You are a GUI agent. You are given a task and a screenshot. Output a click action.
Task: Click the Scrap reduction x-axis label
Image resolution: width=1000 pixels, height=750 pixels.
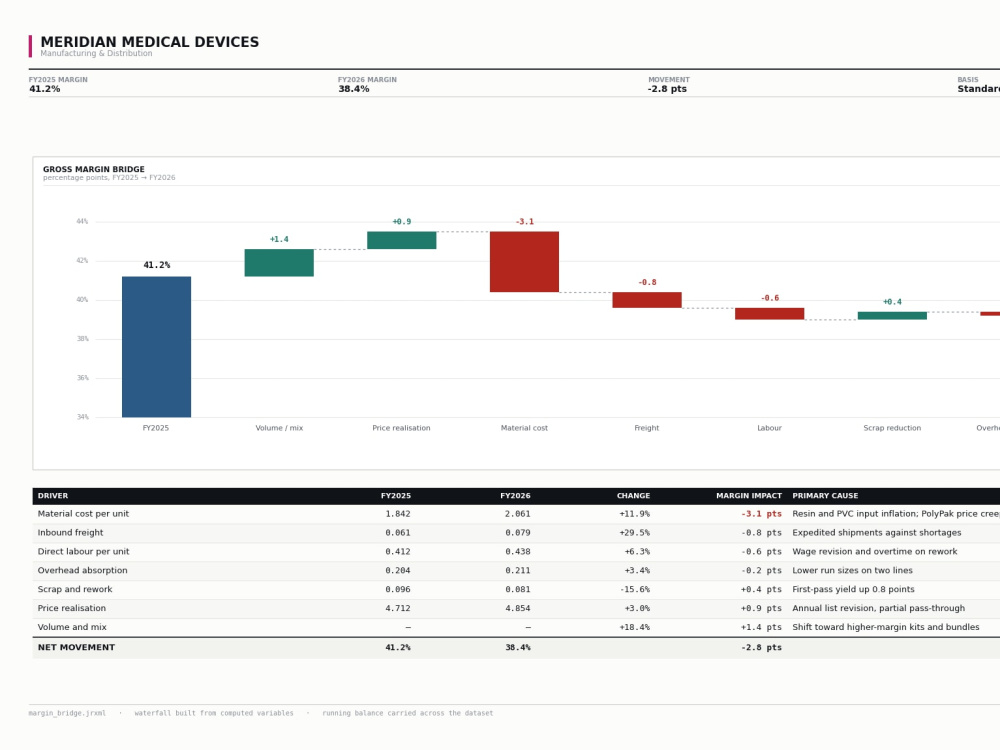892,429
